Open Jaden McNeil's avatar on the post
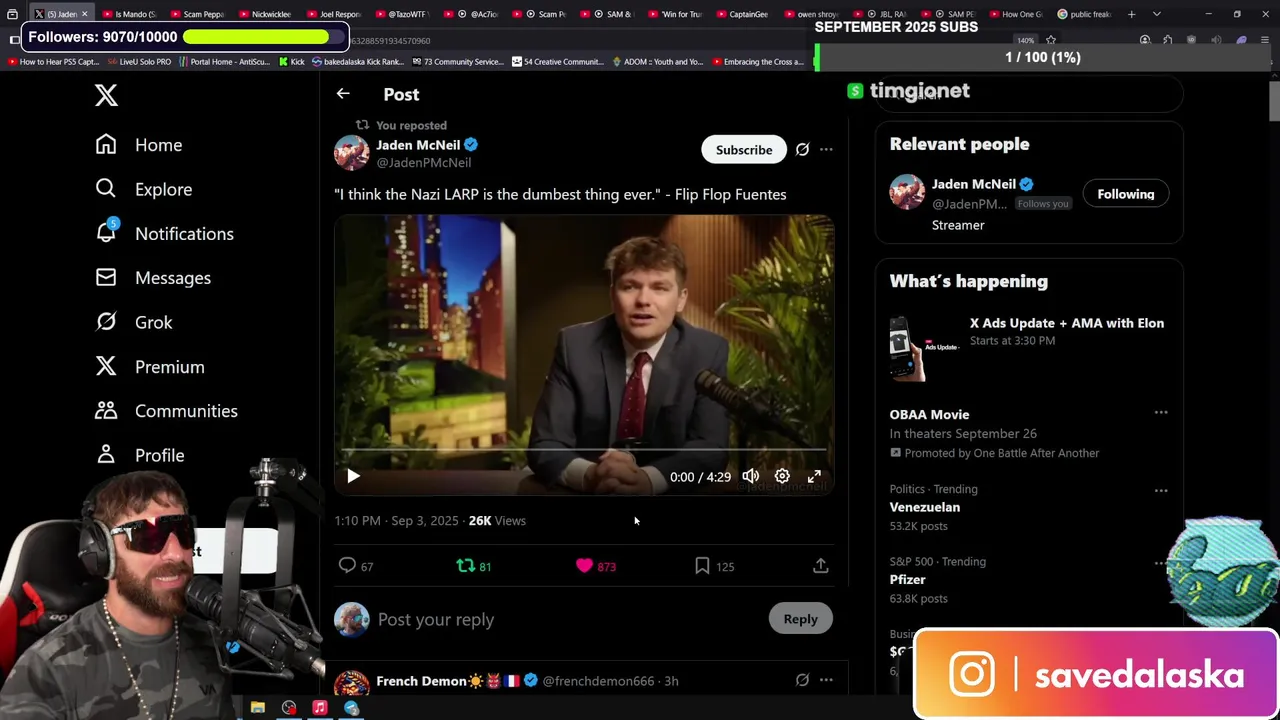The height and width of the screenshot is (720, 1280). tap(351, 153)
